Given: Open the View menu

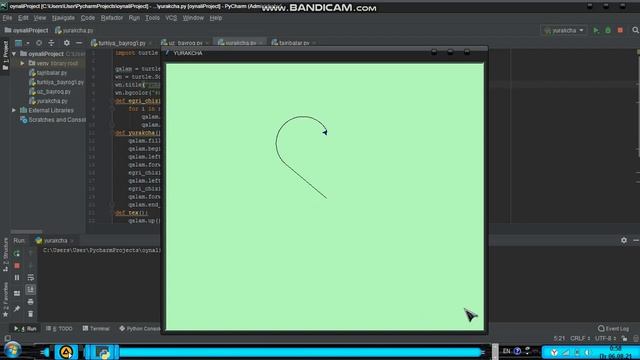Looking at the screenshot, I should tap(40, 18).
